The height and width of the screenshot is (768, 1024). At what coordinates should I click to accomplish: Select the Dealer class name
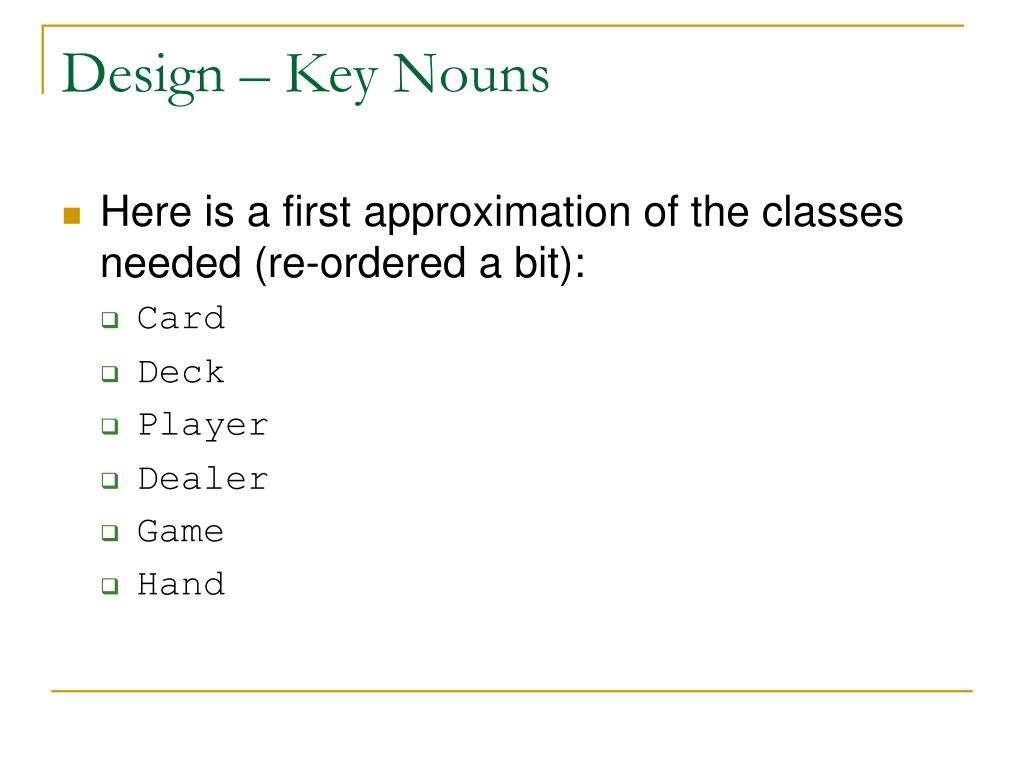[x=203, y=479]
